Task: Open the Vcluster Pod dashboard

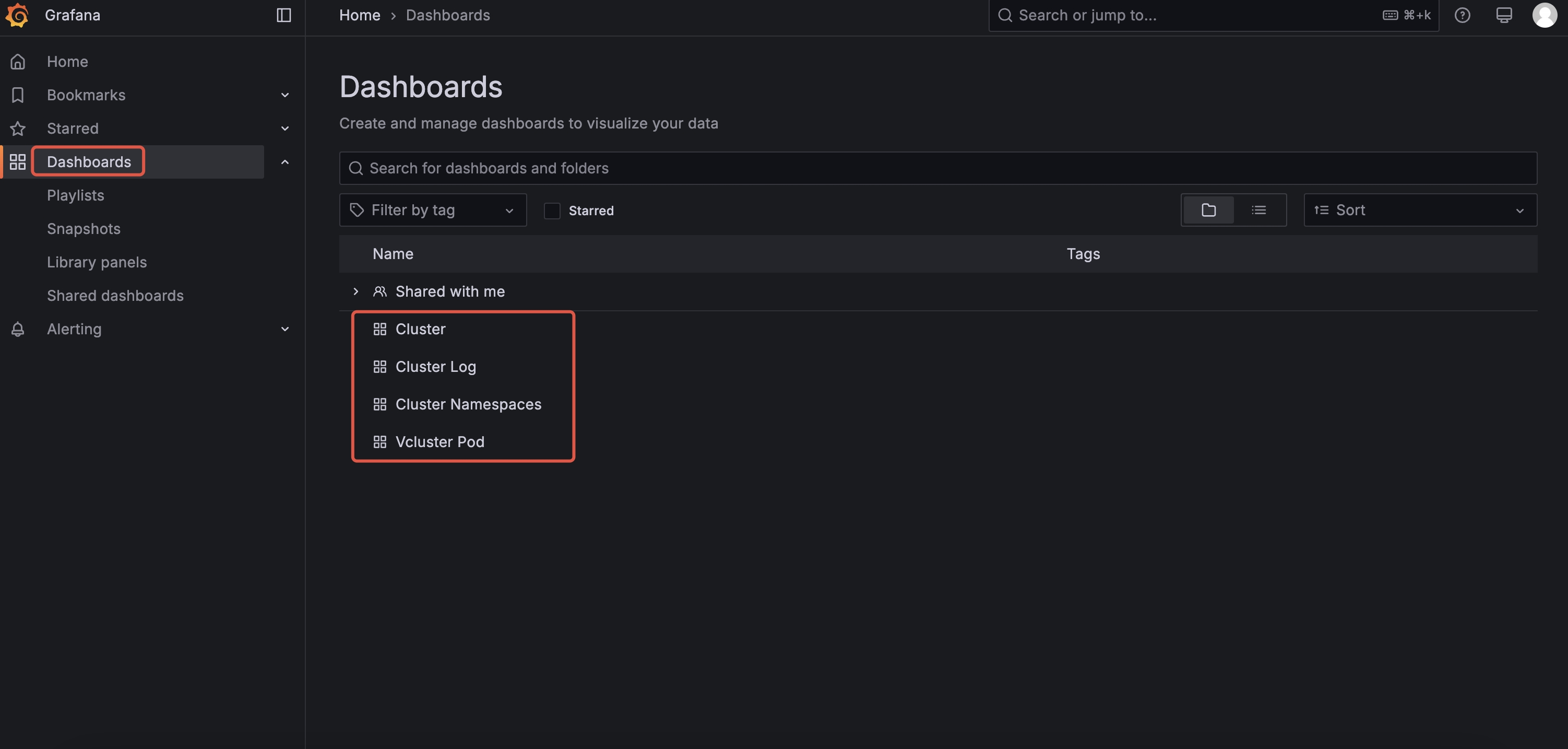Action: click(x=439, y=442)
